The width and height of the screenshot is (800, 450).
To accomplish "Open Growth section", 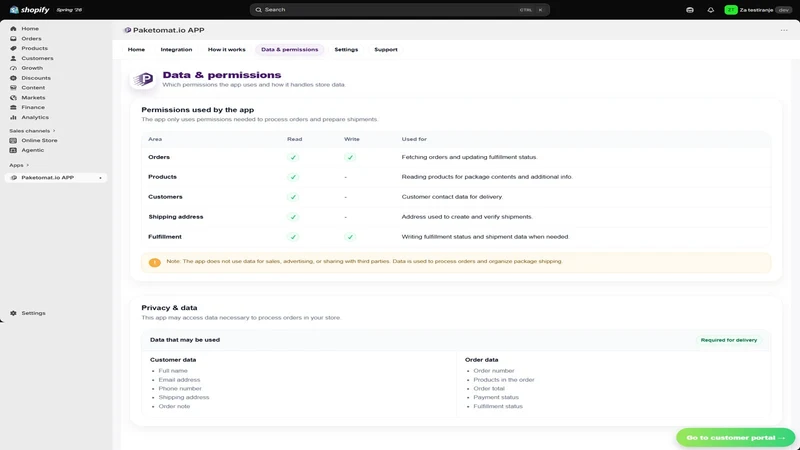I will coord(32,68).
